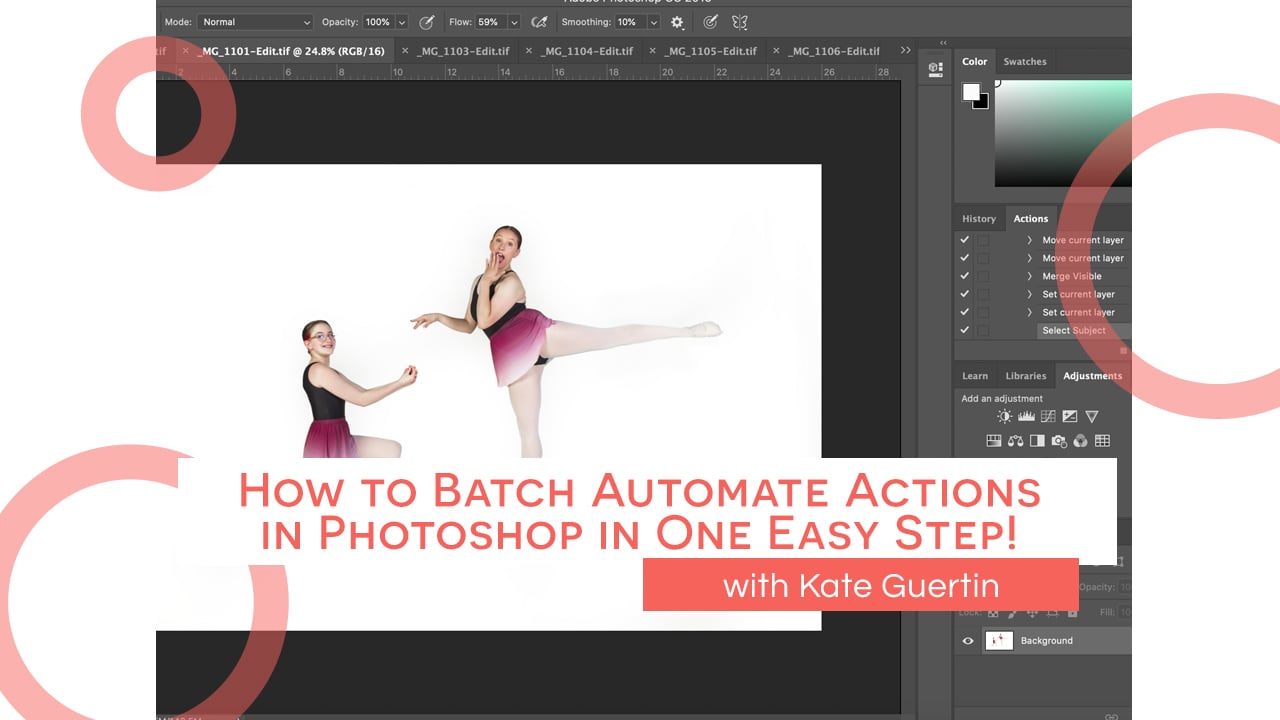1280x720 pixels.
Task: Open the Libraries panel tab
Action: point(1026,376)
